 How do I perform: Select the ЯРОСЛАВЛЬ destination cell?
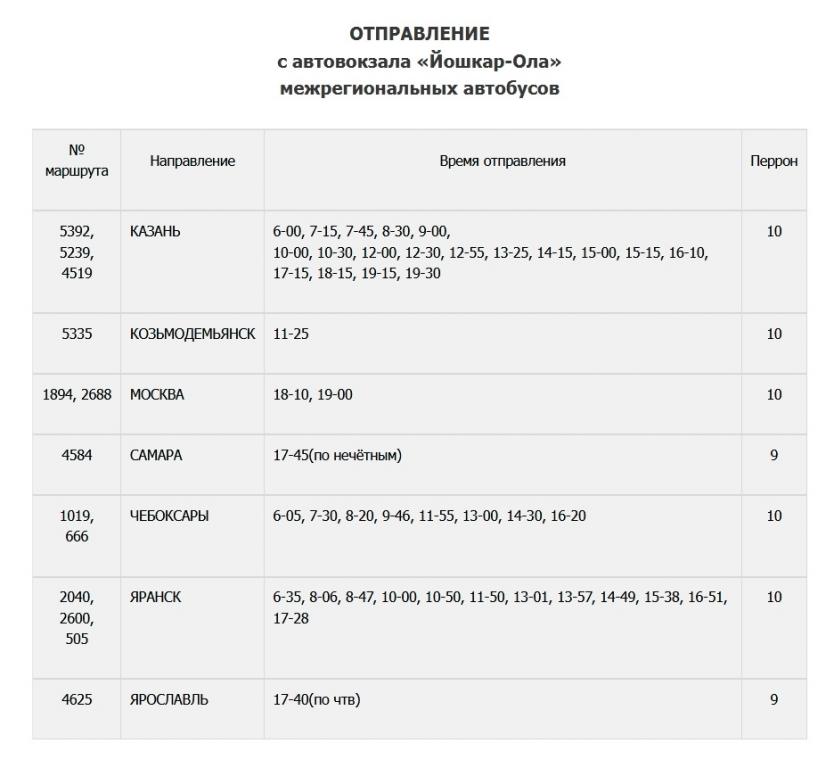pos(169,700)
